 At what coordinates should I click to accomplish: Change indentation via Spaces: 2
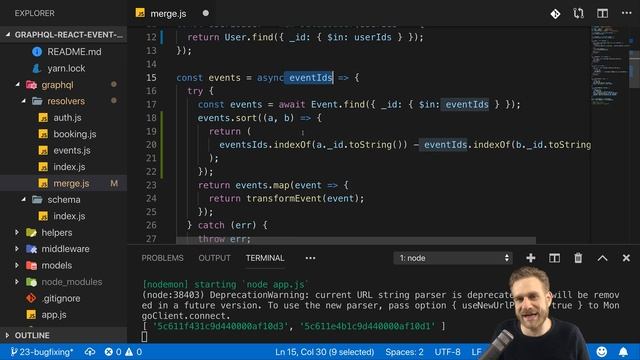404,351
